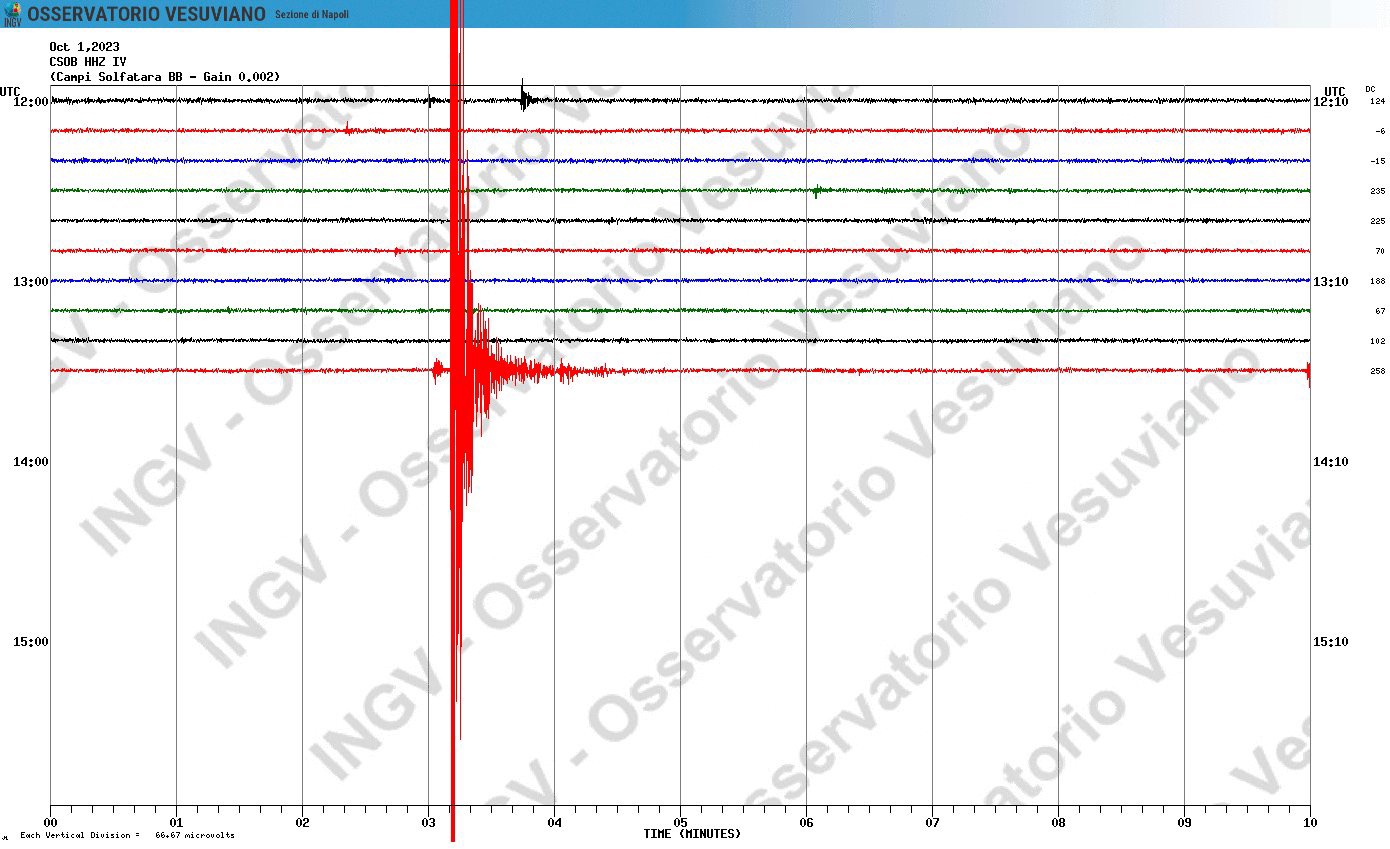
Task: Click the 05 minute axis label
Action: (x=681, y=823)
